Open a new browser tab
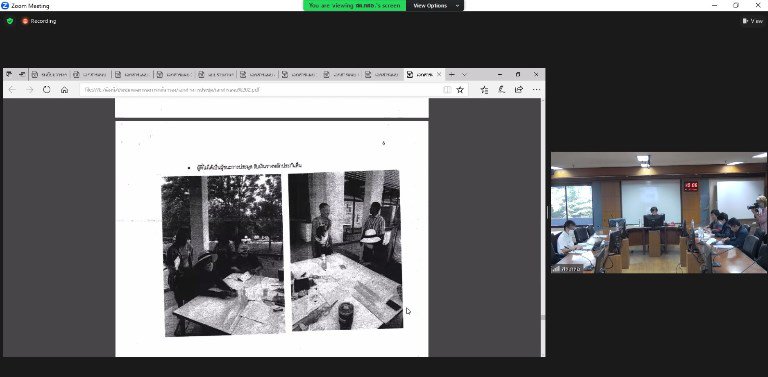 point(452,74)
